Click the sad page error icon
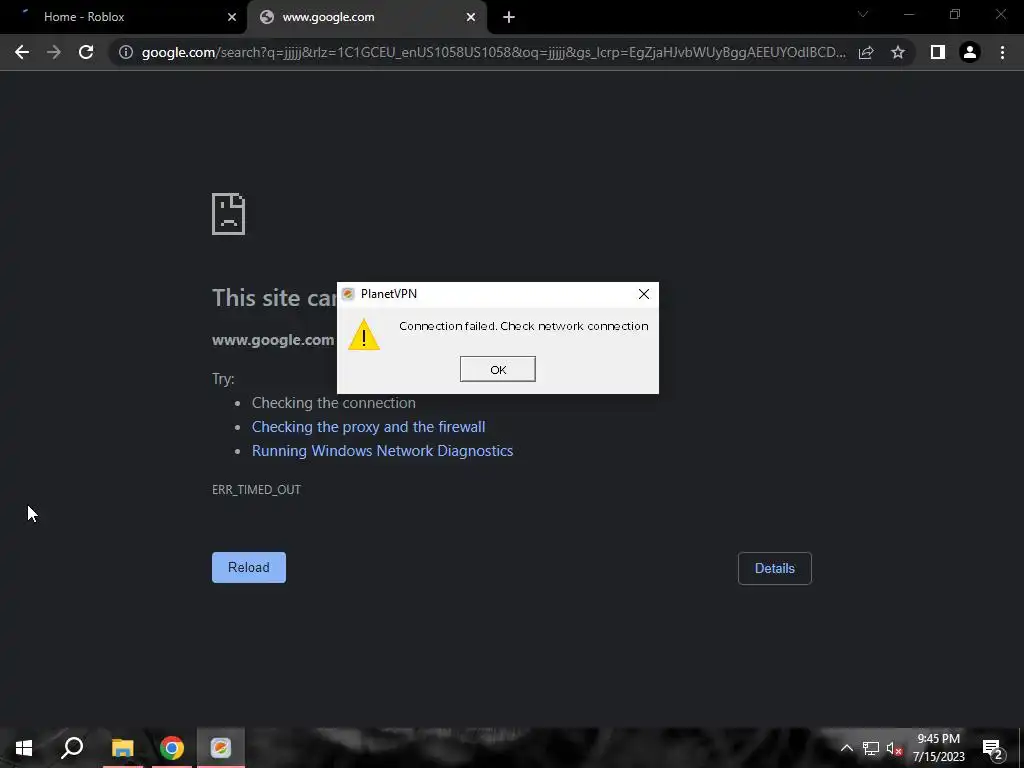1024x768 pixels. pos(229,214)
